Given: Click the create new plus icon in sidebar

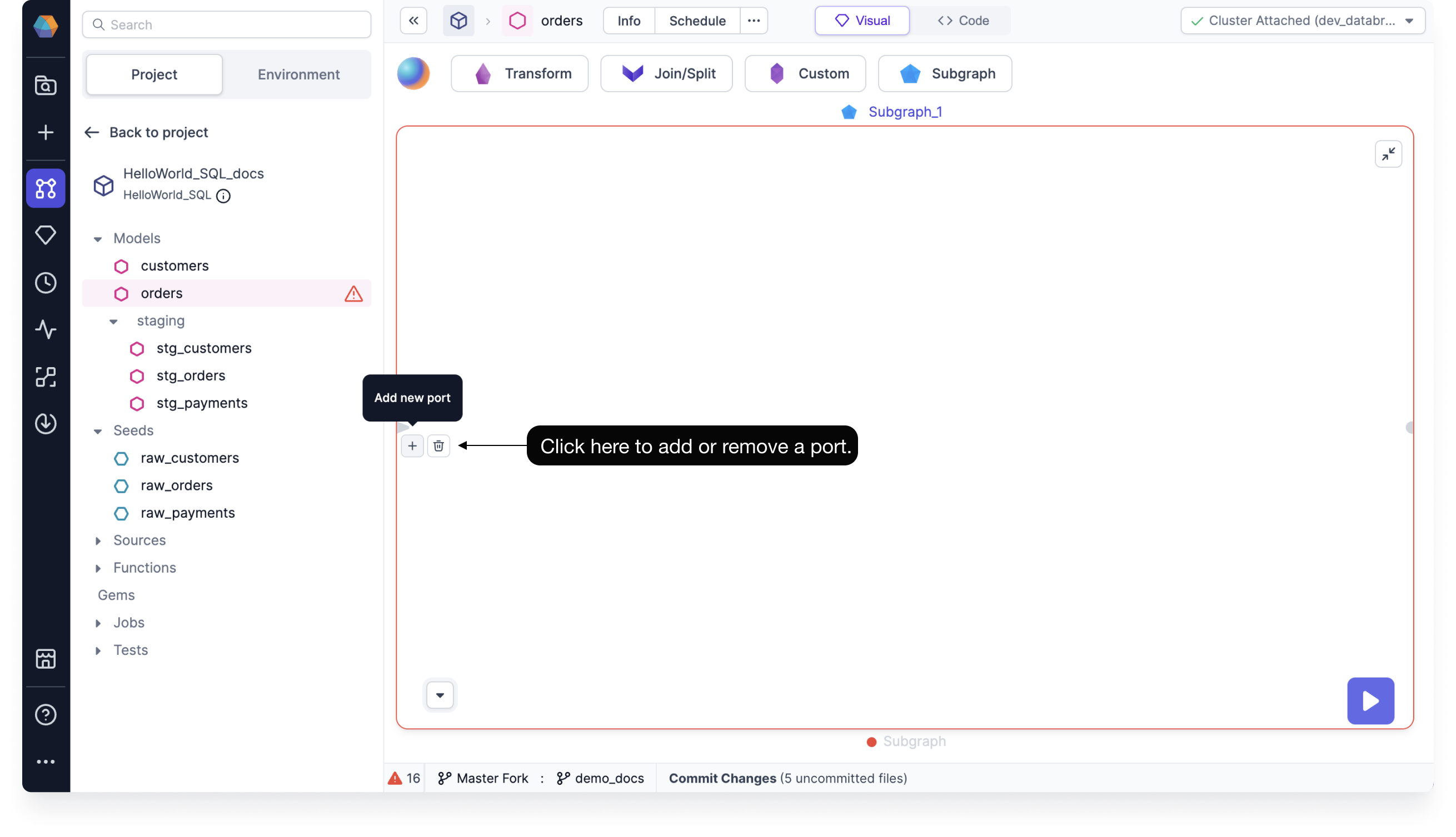Looking at the screenshot, I should point(46,132).
